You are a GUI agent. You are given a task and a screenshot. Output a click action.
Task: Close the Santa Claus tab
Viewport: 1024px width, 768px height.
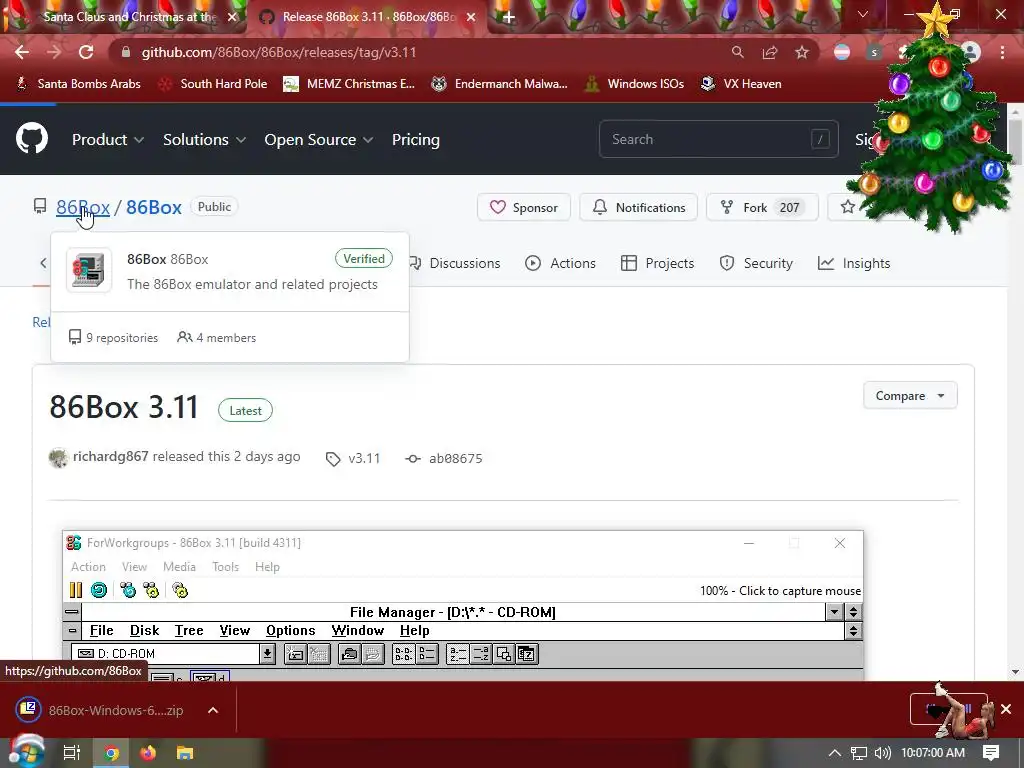[x=232, y=17]
